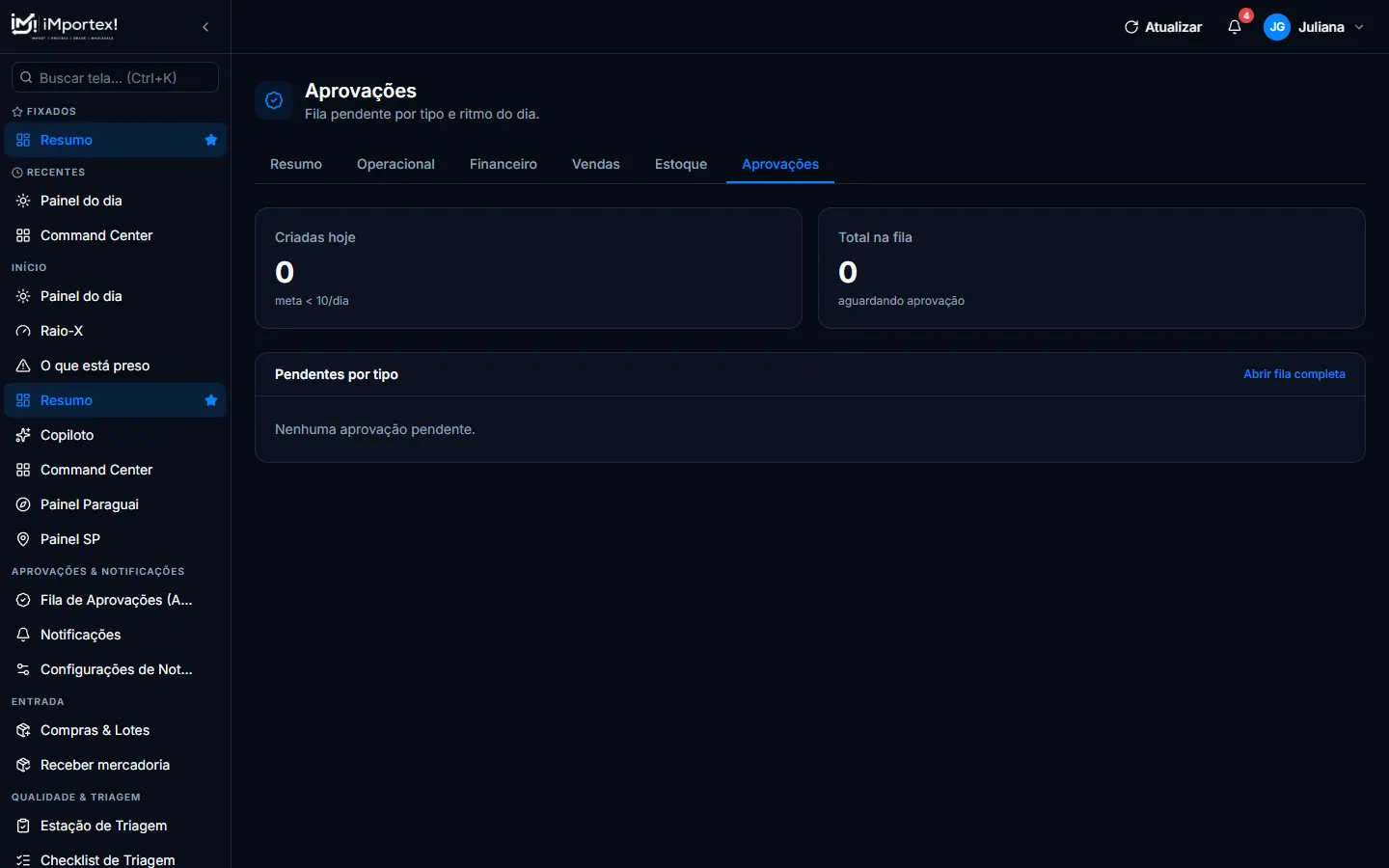
Task: Click the Juliana user name
Action: [x=1321, y=27]
